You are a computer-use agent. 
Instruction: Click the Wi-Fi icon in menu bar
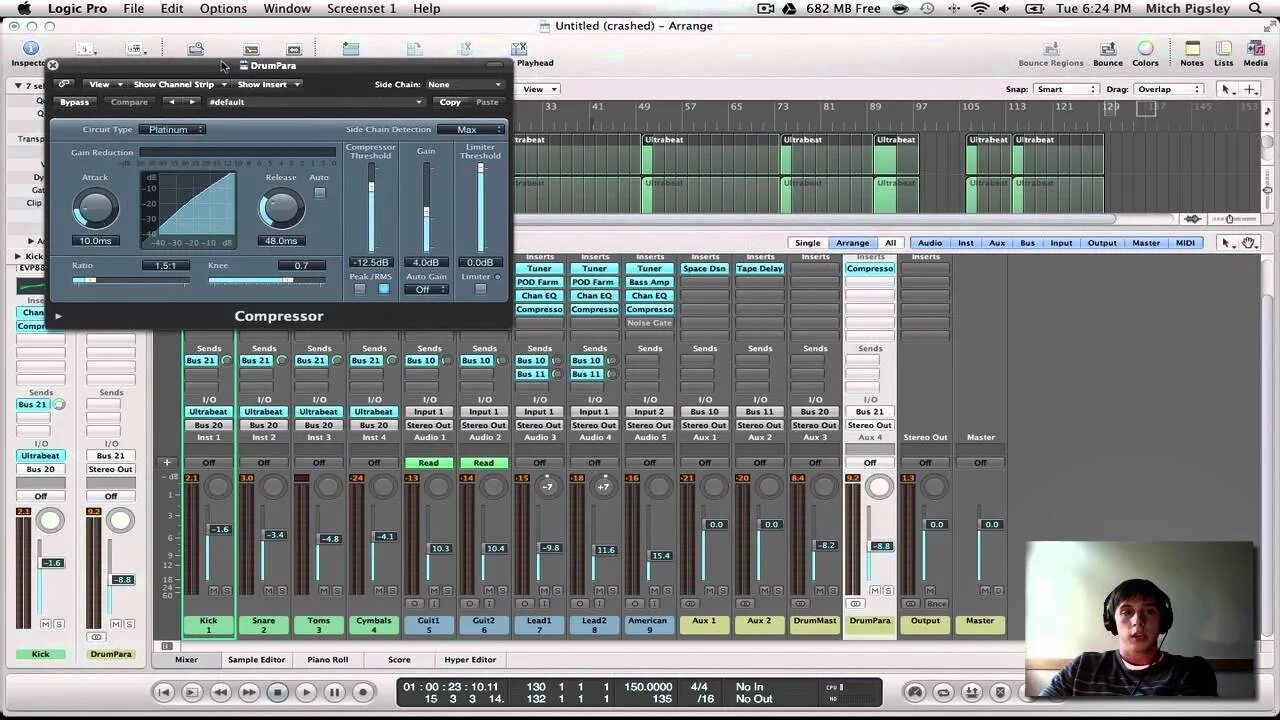click(979, 9)
